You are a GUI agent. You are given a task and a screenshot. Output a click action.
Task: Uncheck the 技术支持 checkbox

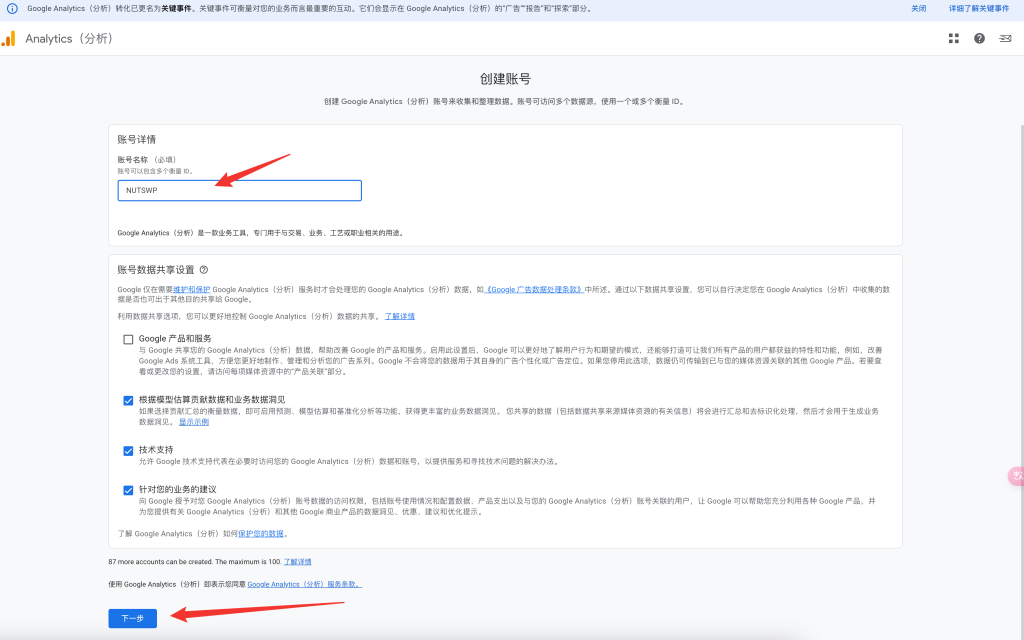pos(128,451)
